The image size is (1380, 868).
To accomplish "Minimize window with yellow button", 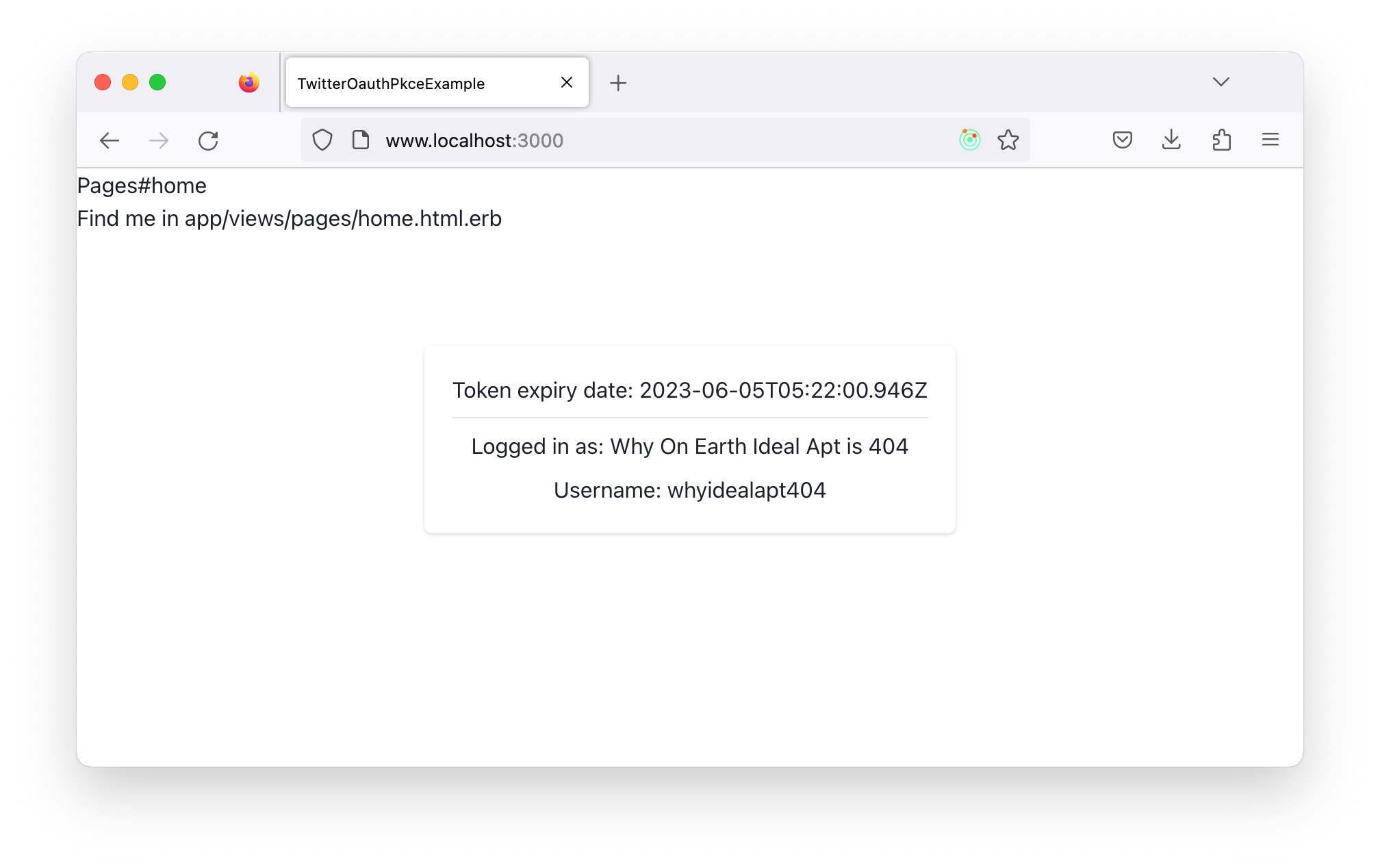I will click(130, 82).
